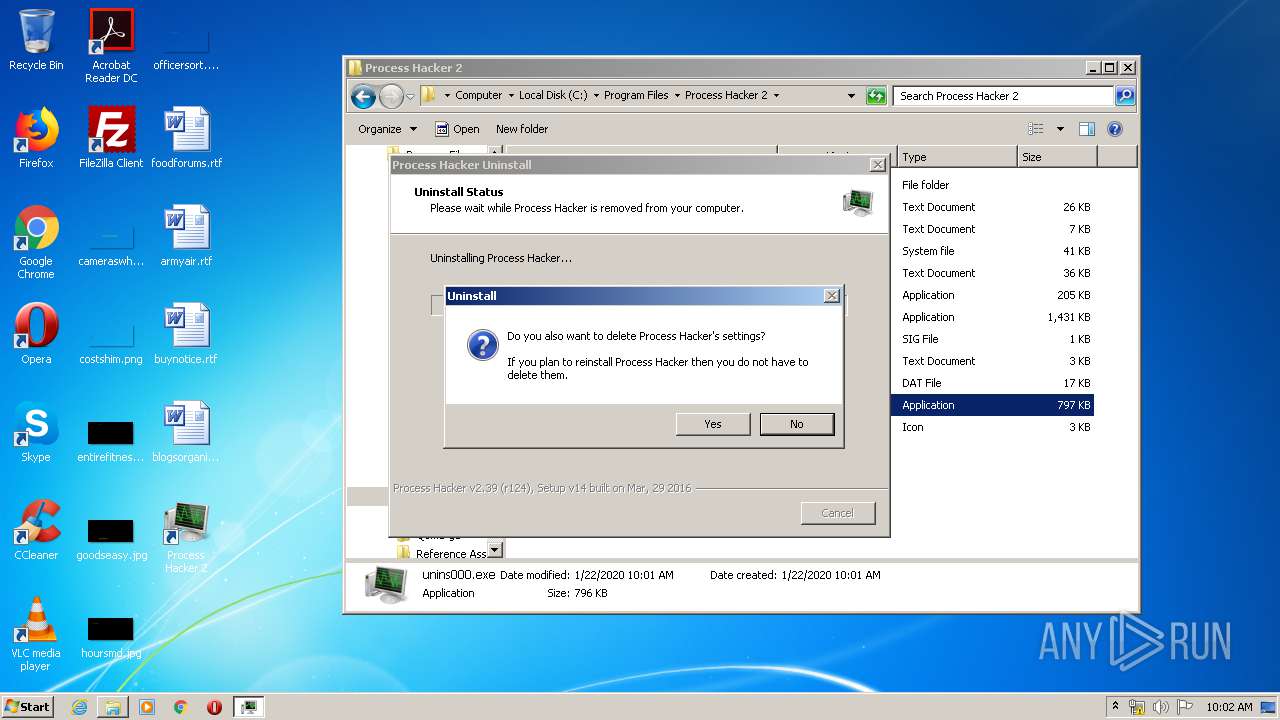Open cameraswh... file on desktop

coord(111,243)
